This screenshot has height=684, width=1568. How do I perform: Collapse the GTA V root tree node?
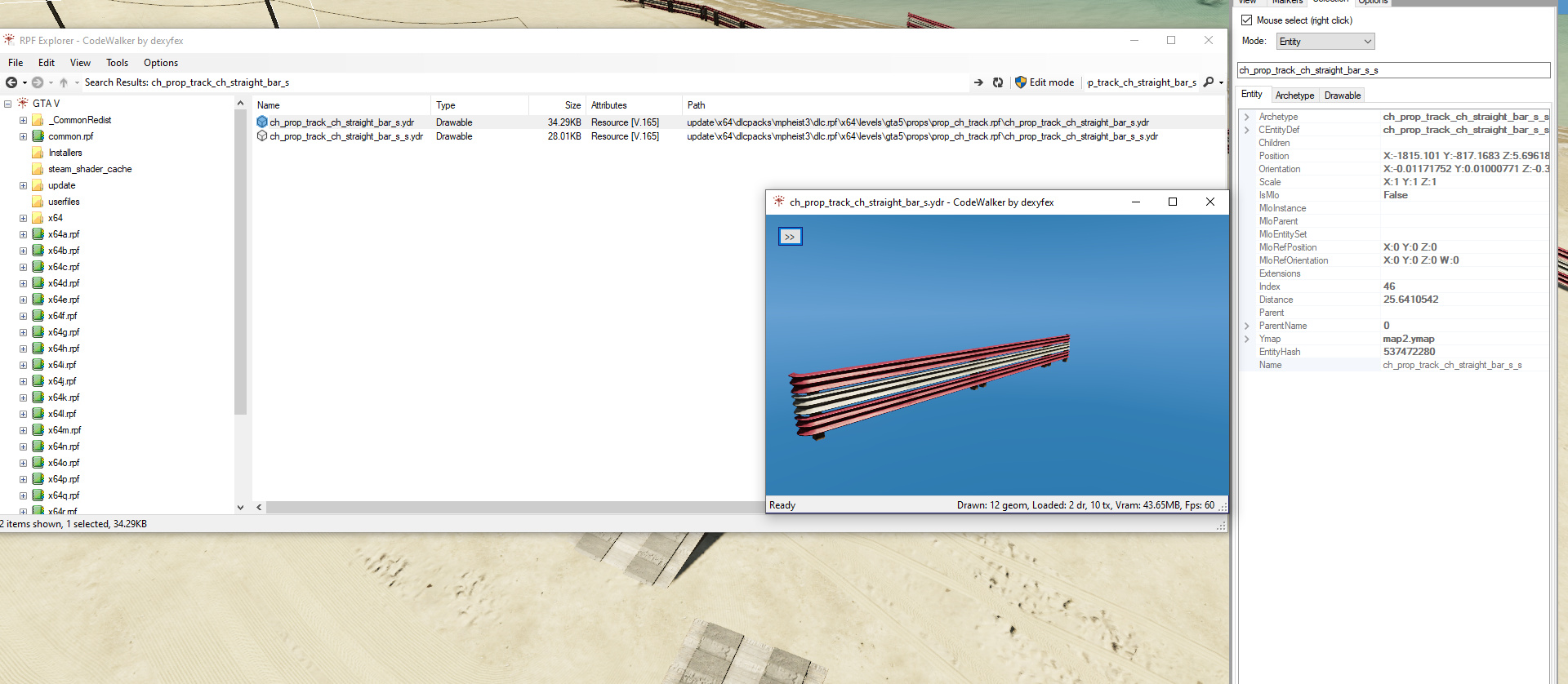(7, 104)
